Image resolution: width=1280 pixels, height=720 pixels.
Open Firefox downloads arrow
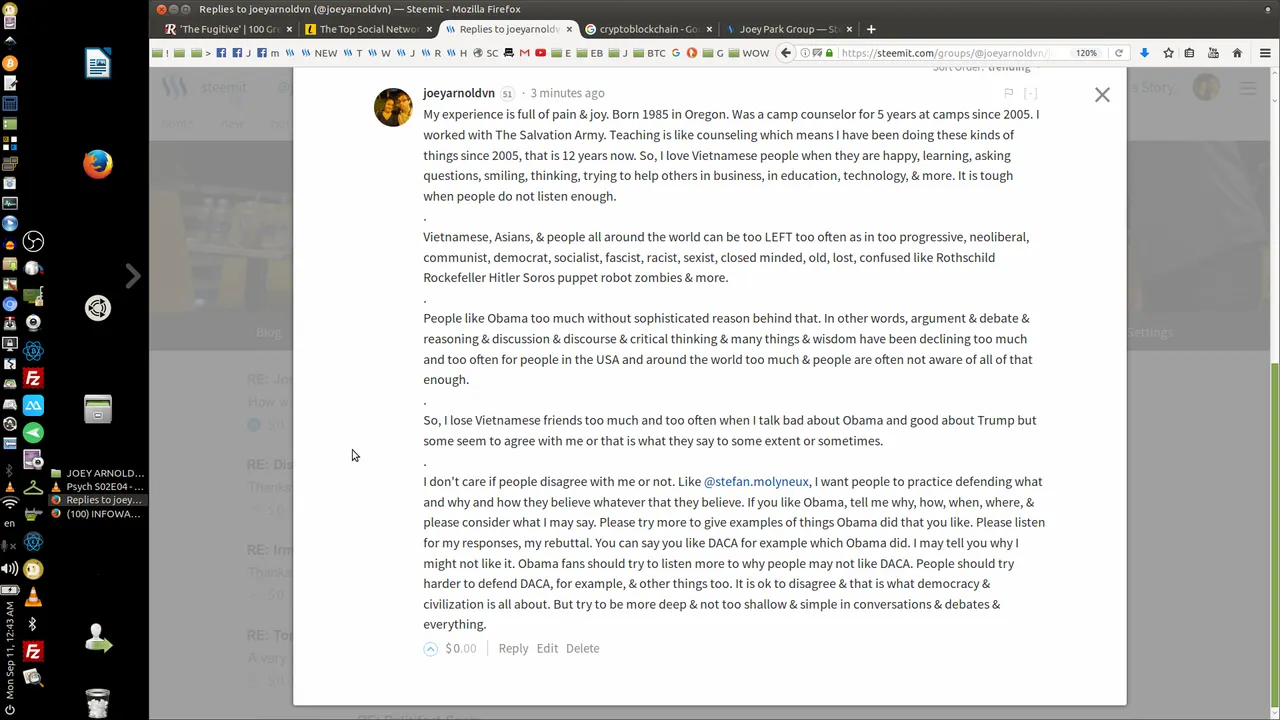click(1144, 53)
